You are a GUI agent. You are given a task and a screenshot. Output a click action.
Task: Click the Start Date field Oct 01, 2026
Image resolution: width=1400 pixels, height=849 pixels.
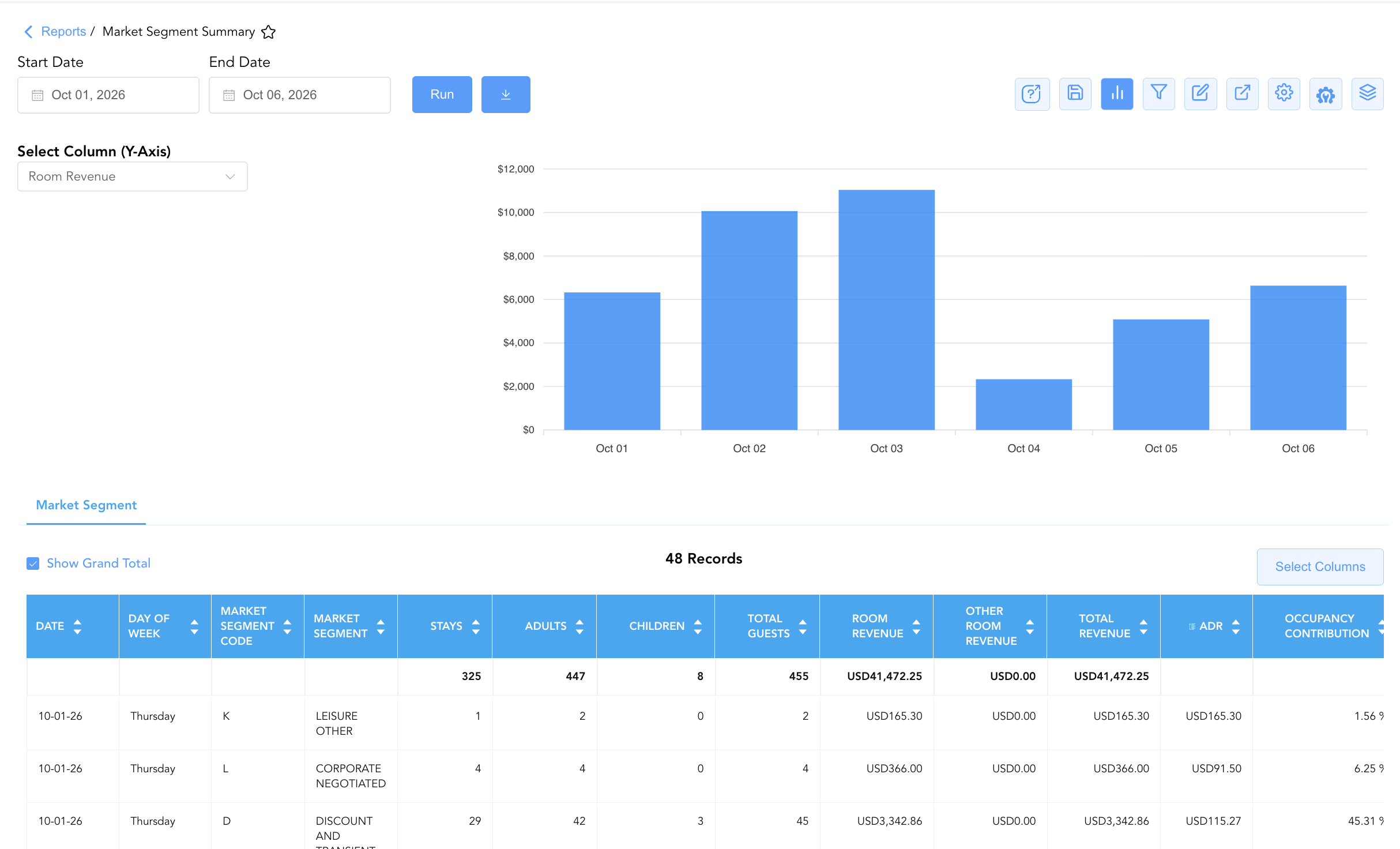tap(108, 95)
